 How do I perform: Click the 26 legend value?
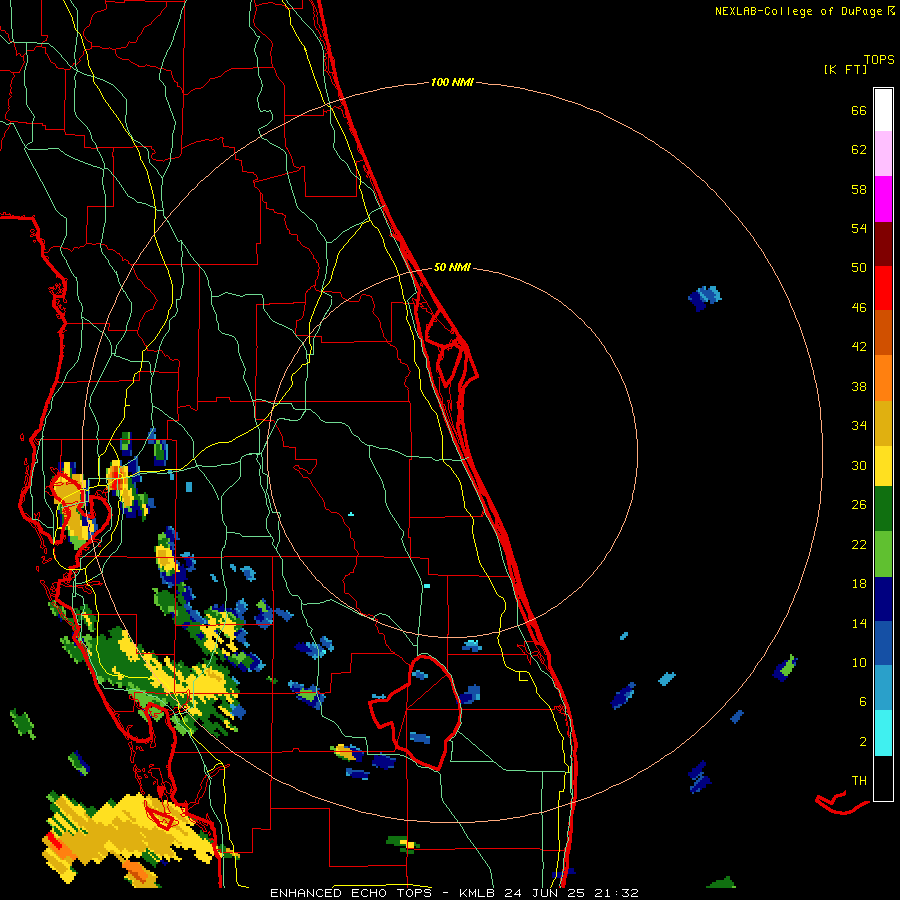pos(859,505)
